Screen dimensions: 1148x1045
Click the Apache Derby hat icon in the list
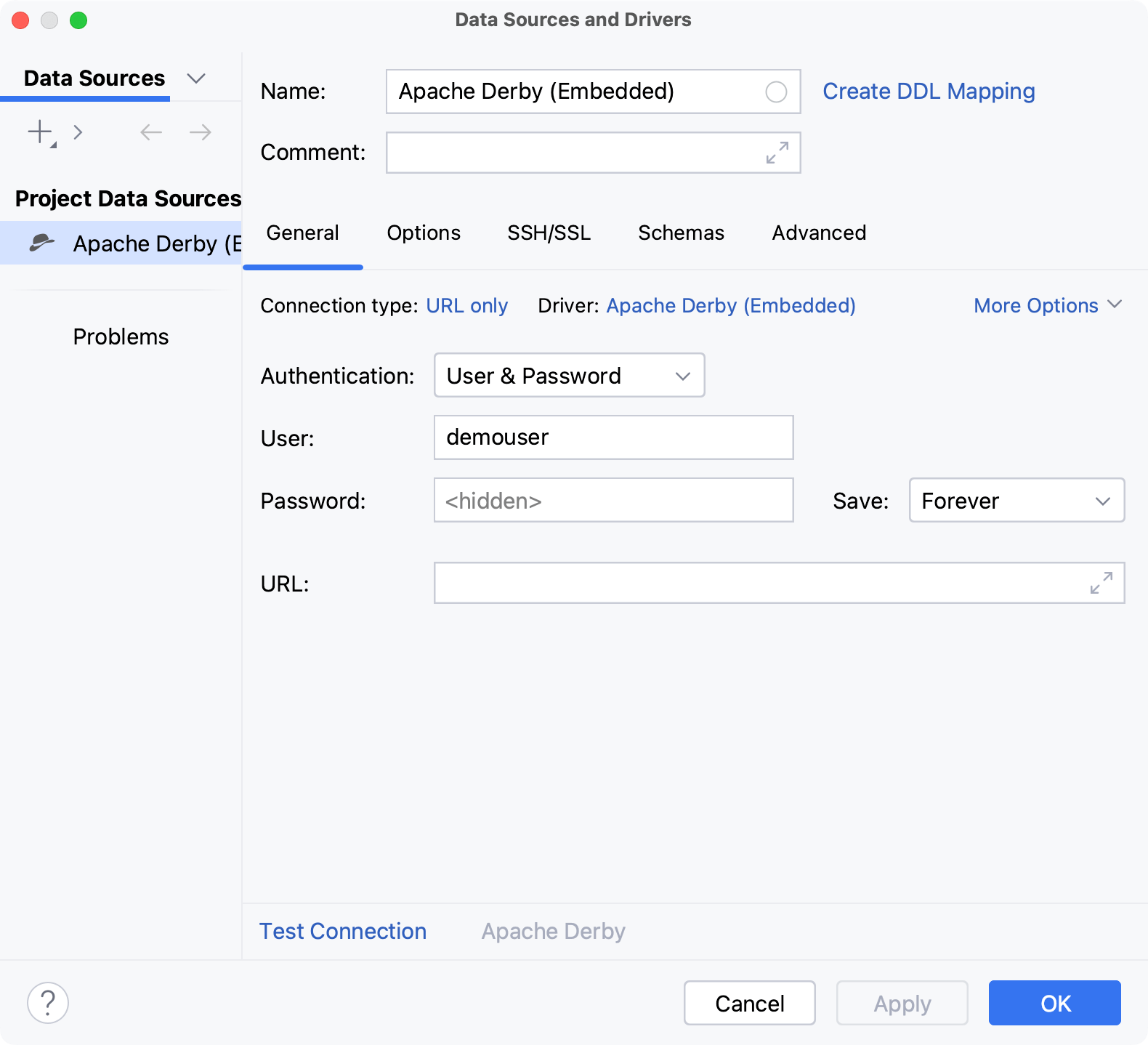pos(41,243)
